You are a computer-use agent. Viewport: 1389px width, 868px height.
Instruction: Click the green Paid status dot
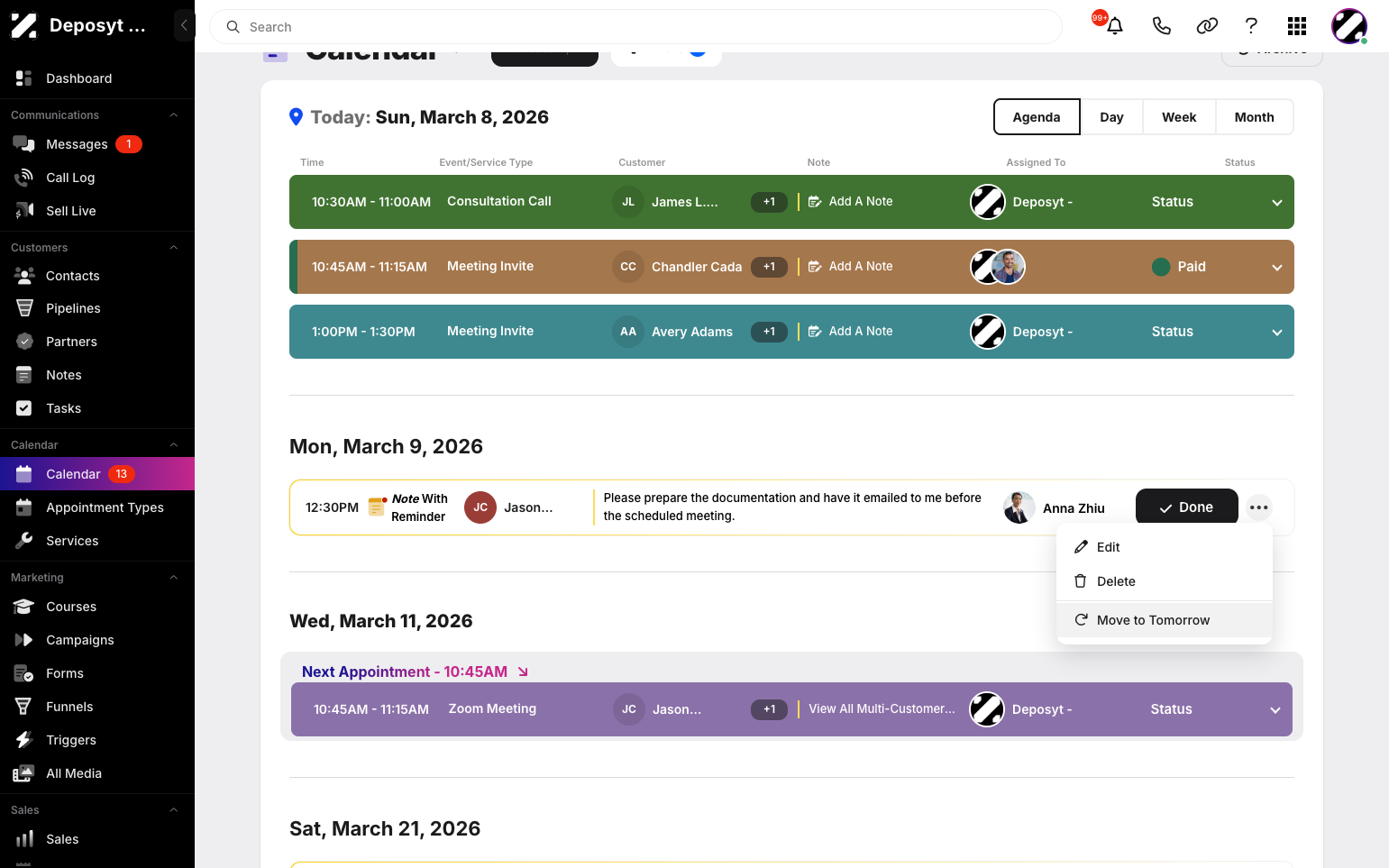coord(1161,267)
